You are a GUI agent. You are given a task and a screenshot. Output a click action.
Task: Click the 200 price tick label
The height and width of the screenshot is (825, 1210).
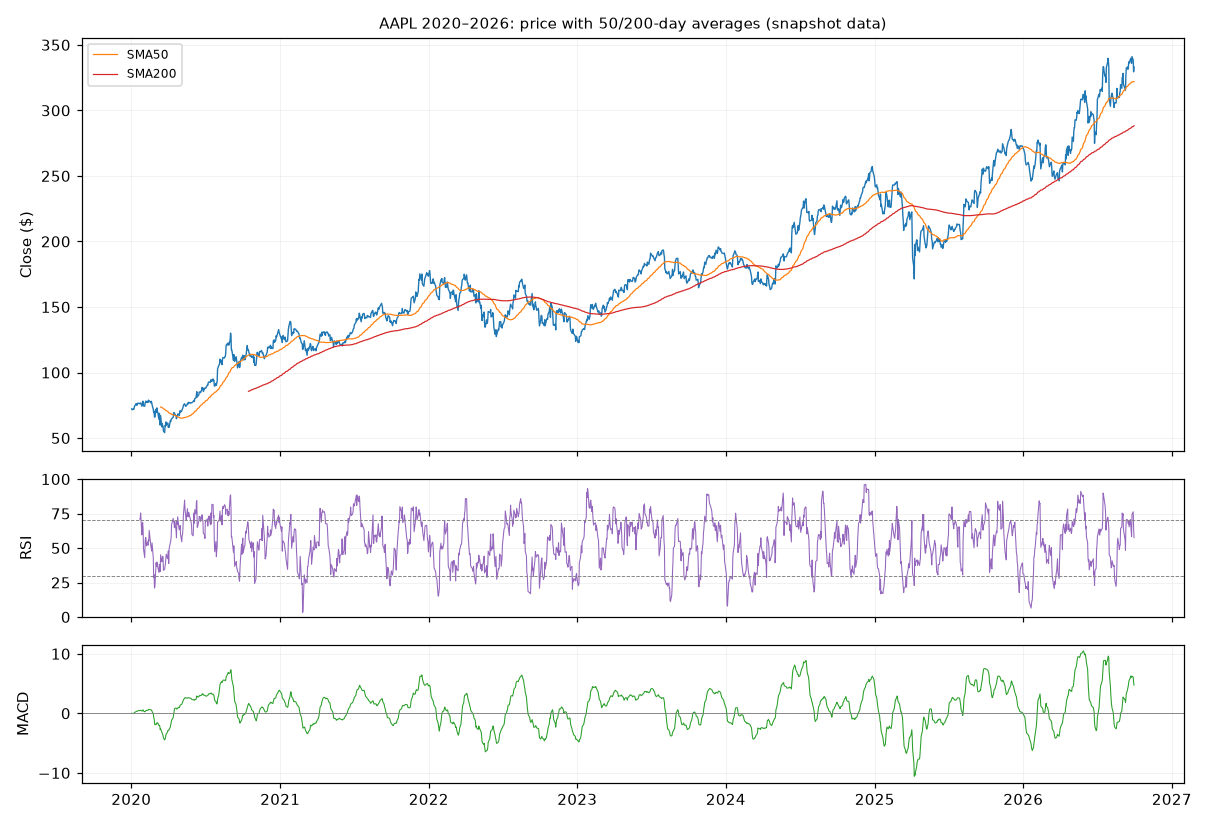tap(56, 242)
